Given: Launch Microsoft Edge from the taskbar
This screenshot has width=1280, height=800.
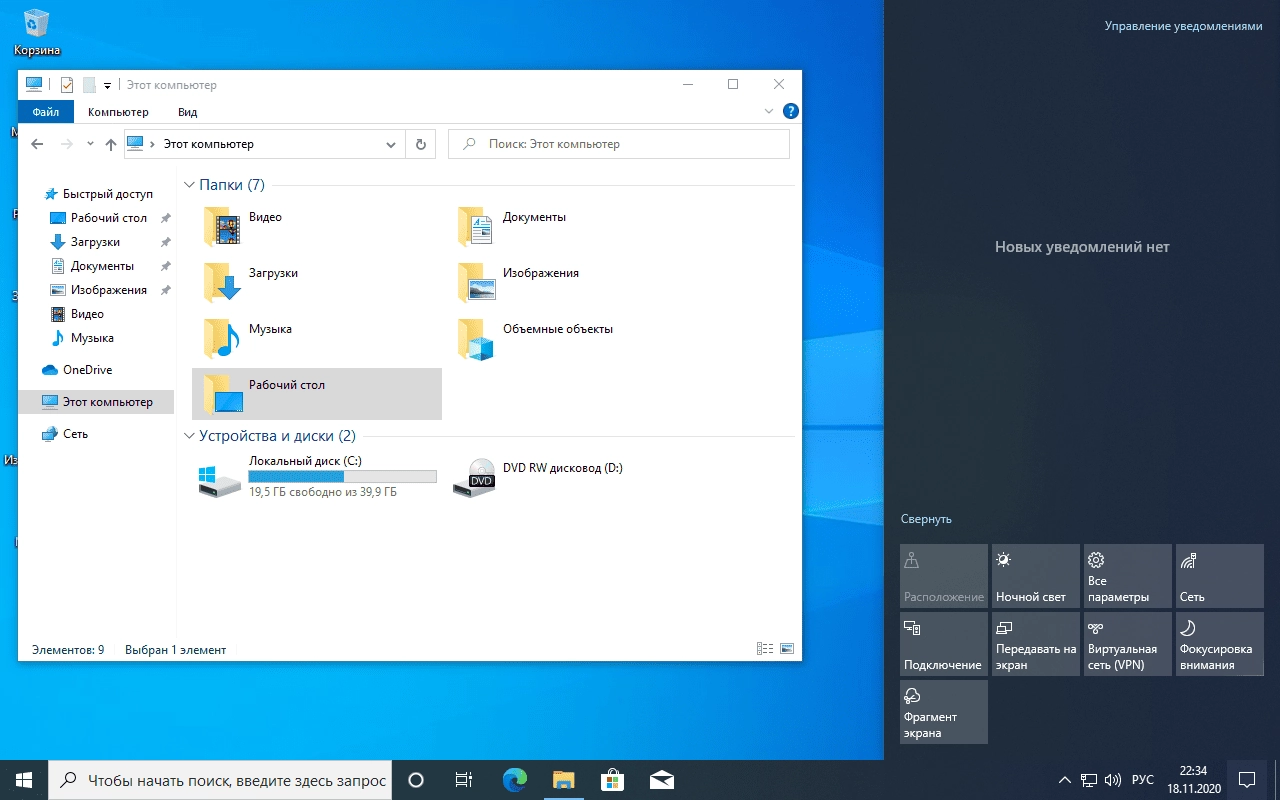Looking at the screenshot, I should (514, 779).
